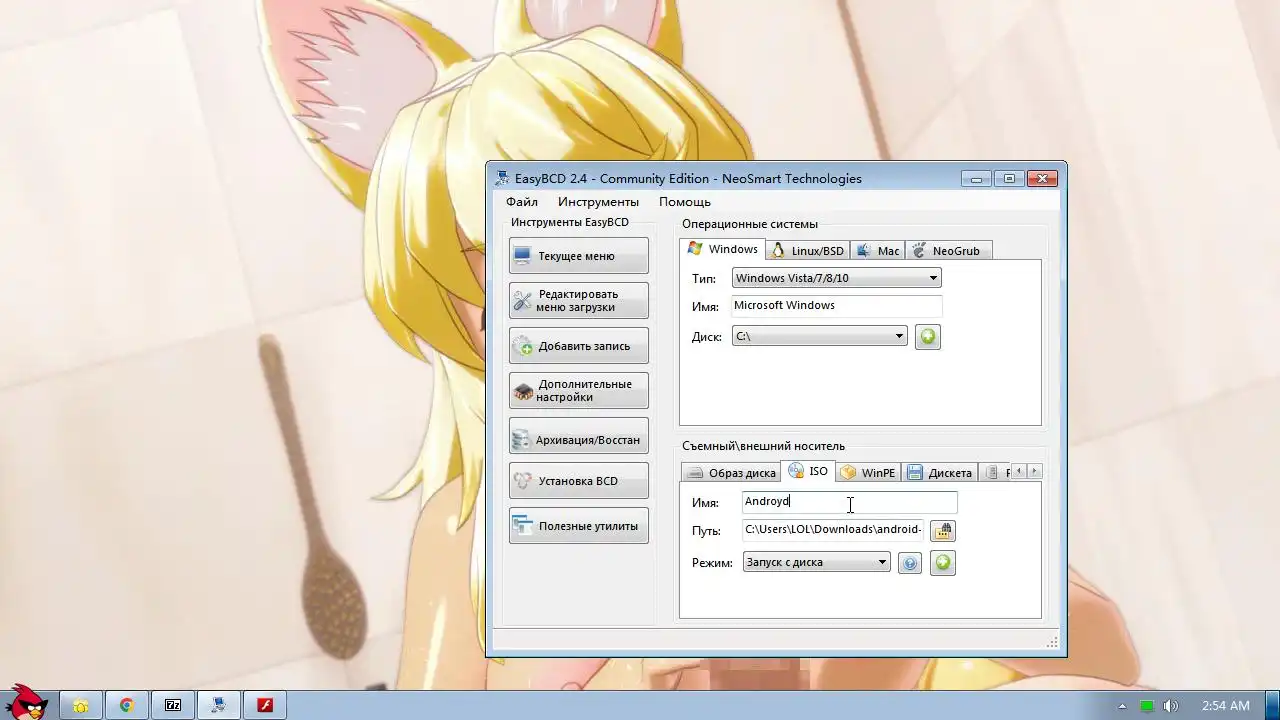Click the 2:54 AM clock
Image resolution: width=1280 pixels, height=720 pixels.
click(x=1225, y=706)
